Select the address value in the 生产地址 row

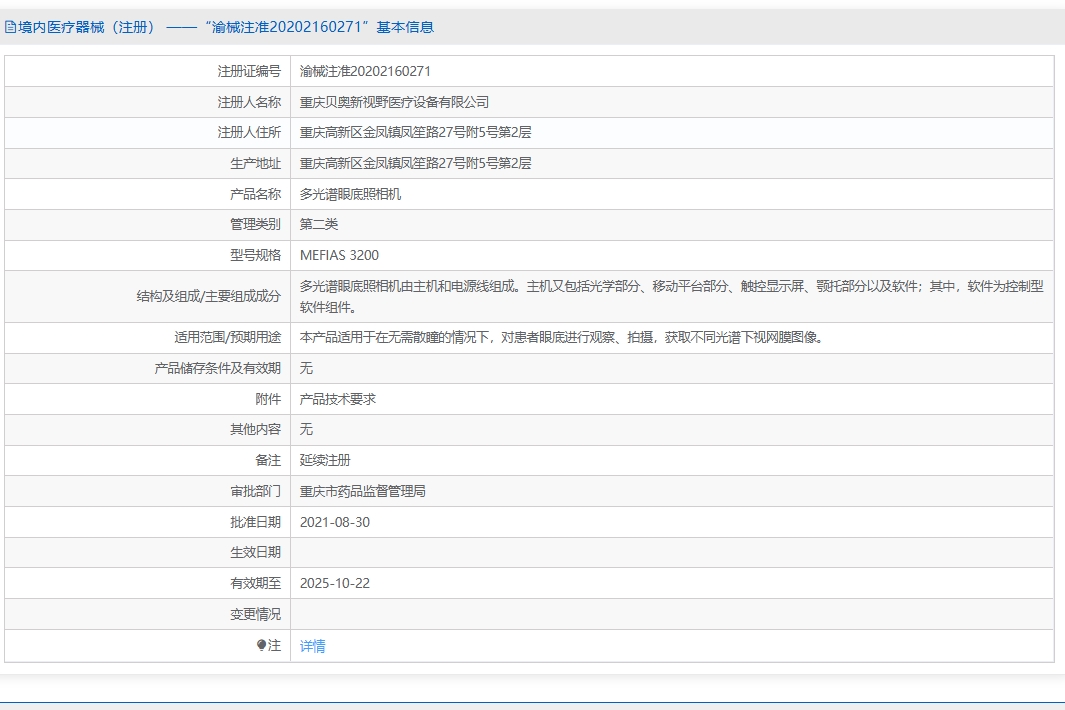tap(416, 163)
